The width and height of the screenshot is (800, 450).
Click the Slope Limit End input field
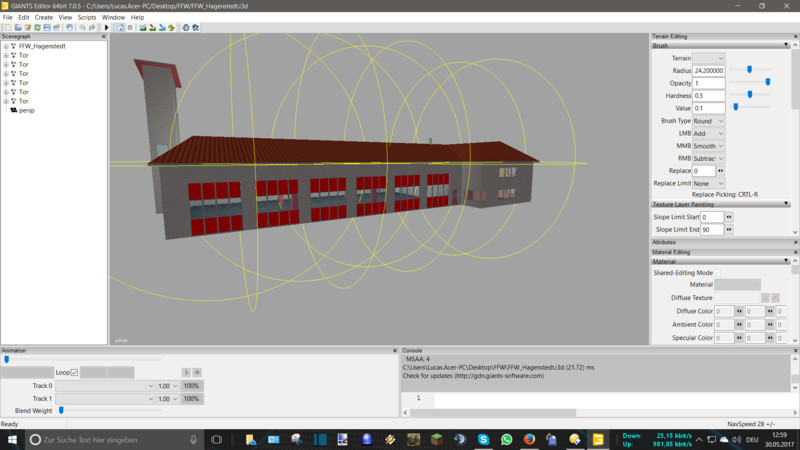711,230
